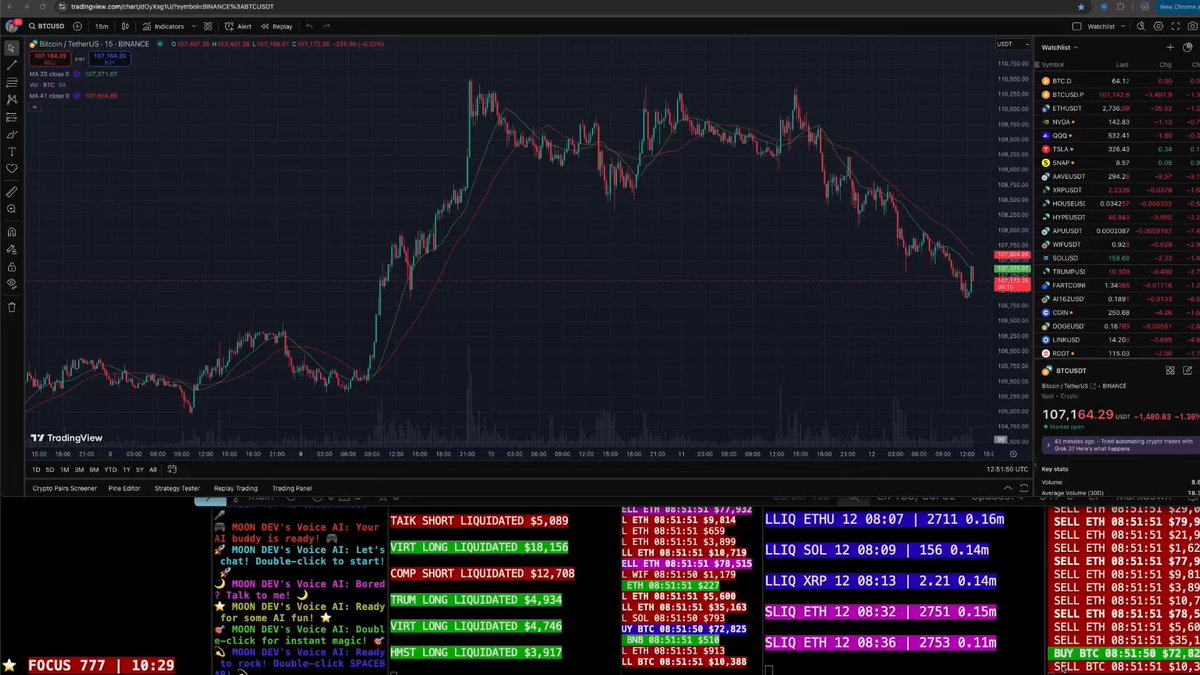Expand the Watchlist panel title dropdown

(1059, 47)
